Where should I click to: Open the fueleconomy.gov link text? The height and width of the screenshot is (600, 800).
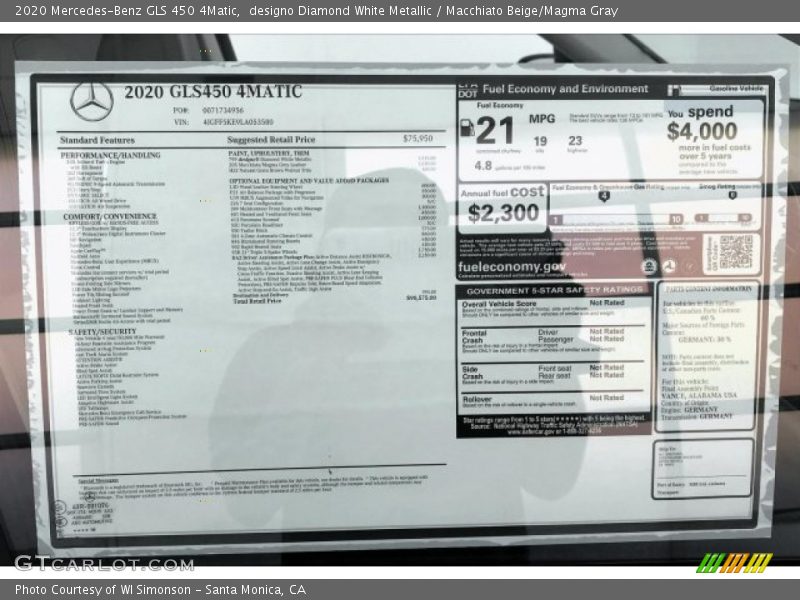pos(512,267)
